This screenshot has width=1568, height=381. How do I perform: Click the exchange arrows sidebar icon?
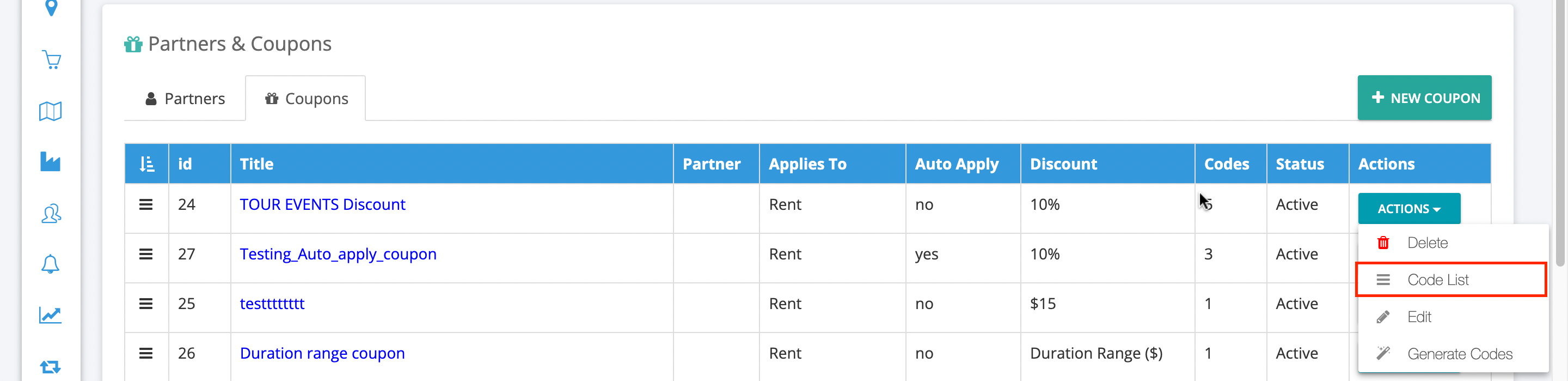point(51,366)
